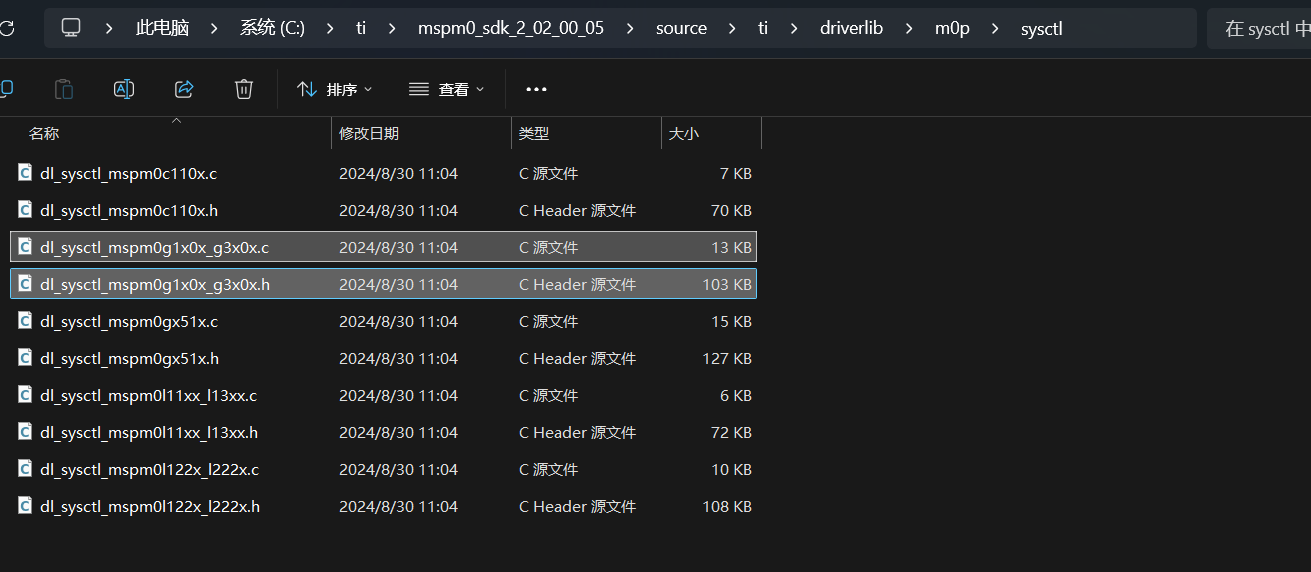1311x572 pixels.
Task: Open the 排序 sort dropdown
Action: point(335,89)
